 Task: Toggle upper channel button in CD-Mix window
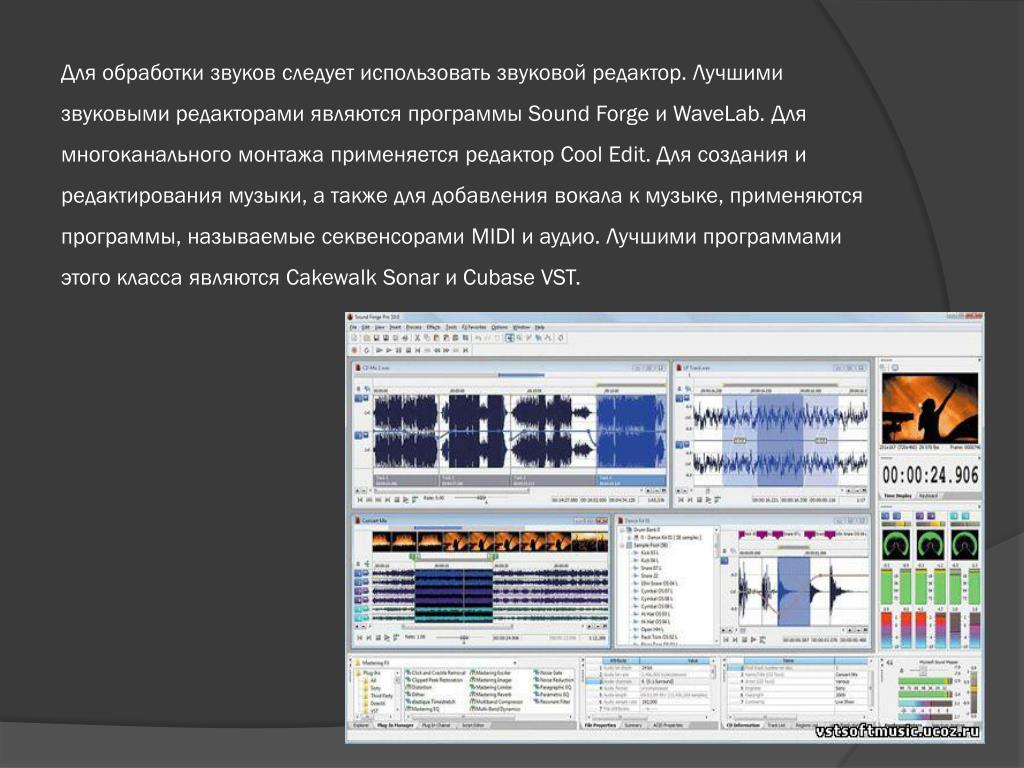click(x=358, y=398)
